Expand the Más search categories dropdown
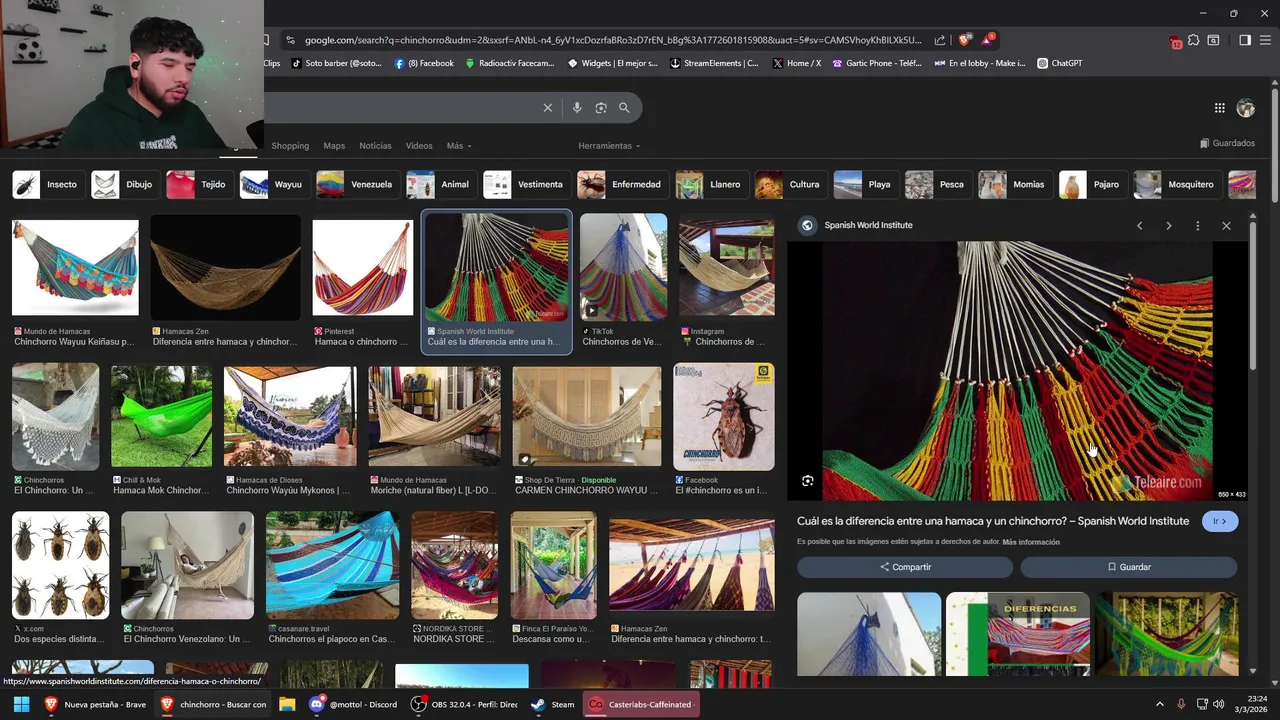Viewport: 1280px width, 720px height. pos(459,146)
